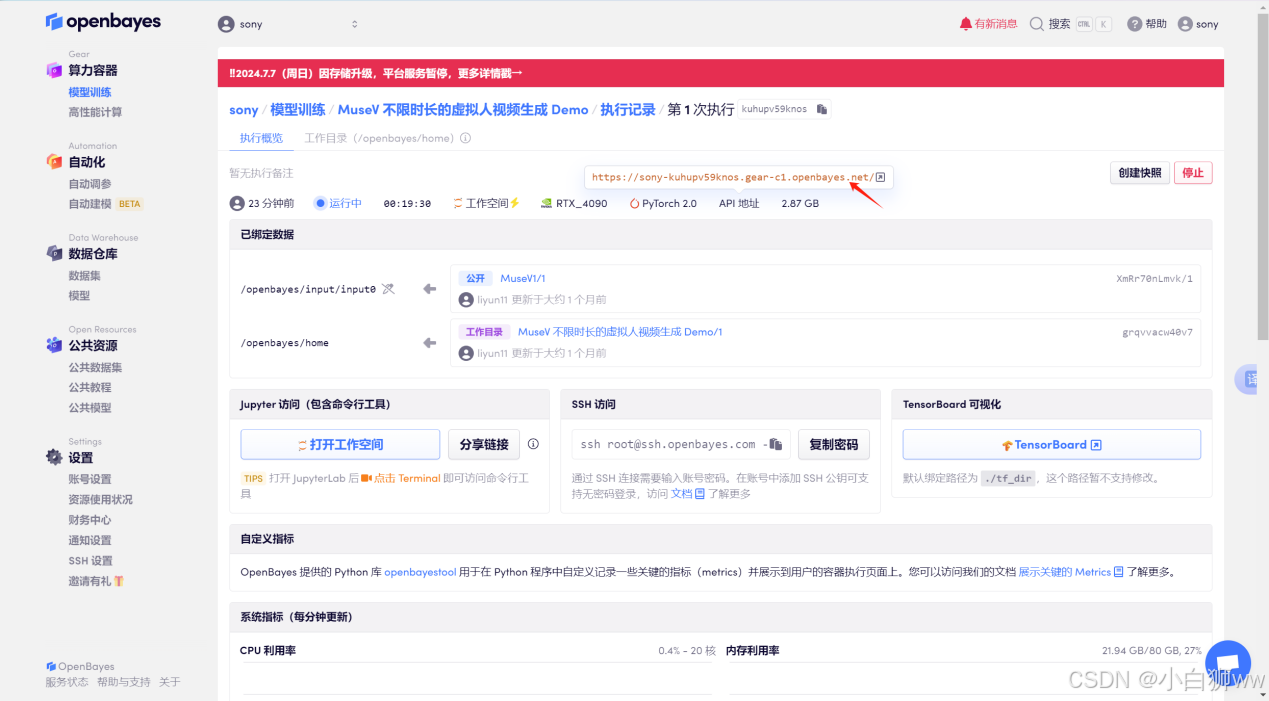Click the RTX_4090 GPU label
The width and height of the screenshot is (1269, 701).
(574, 203)
